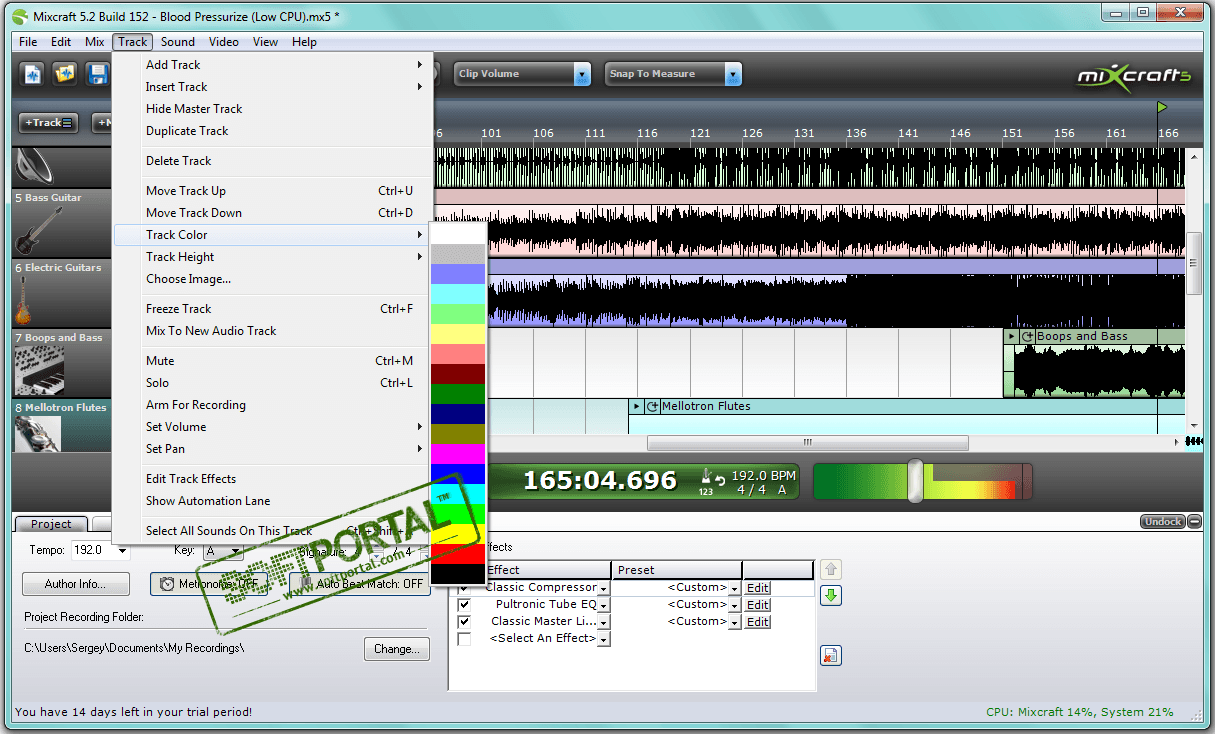
Task: Open the Pultronic Tube EQ effect dropdown
Action: click(x=604, y=606)
